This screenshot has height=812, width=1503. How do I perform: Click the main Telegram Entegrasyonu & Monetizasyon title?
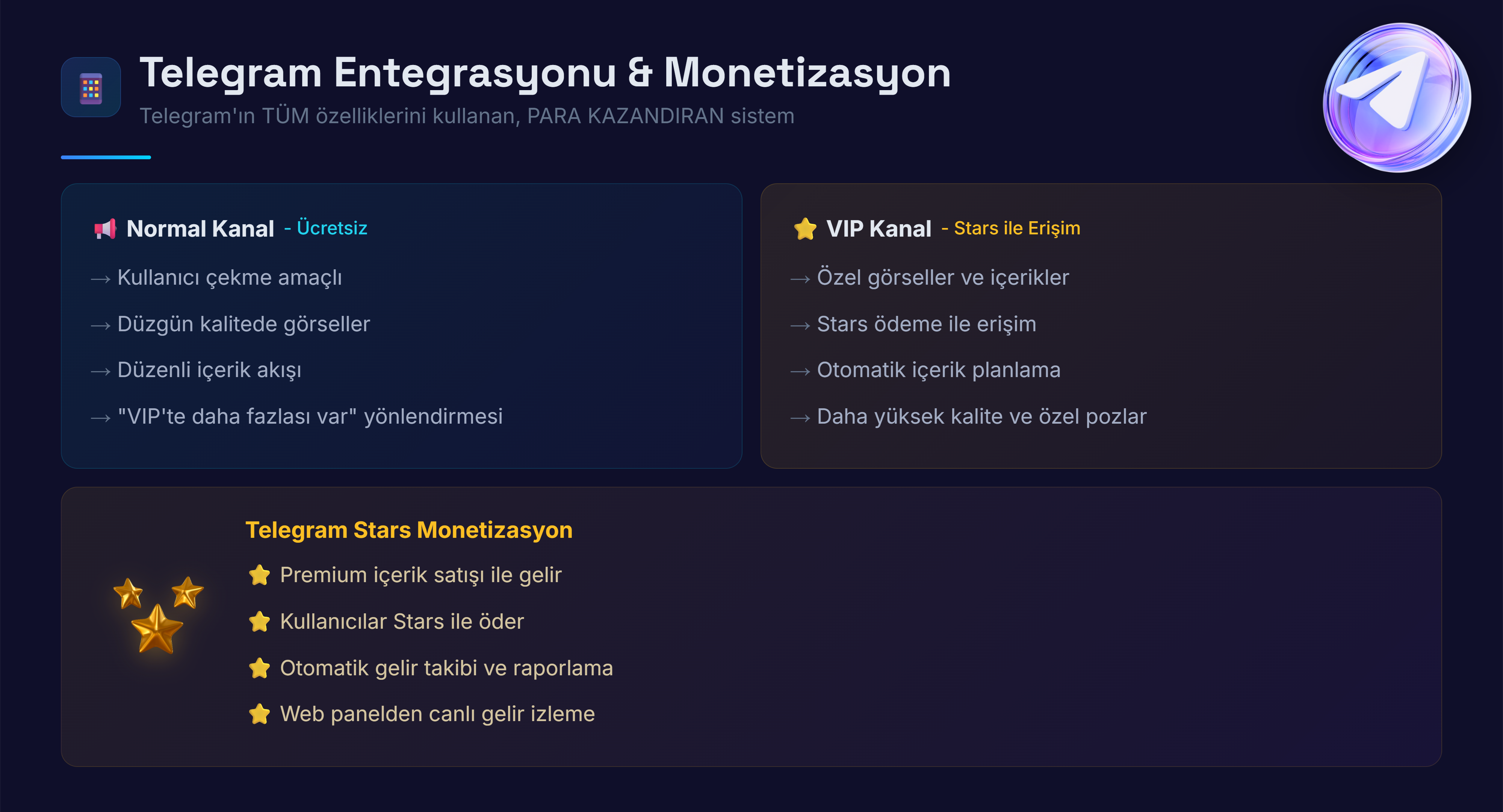545,73
